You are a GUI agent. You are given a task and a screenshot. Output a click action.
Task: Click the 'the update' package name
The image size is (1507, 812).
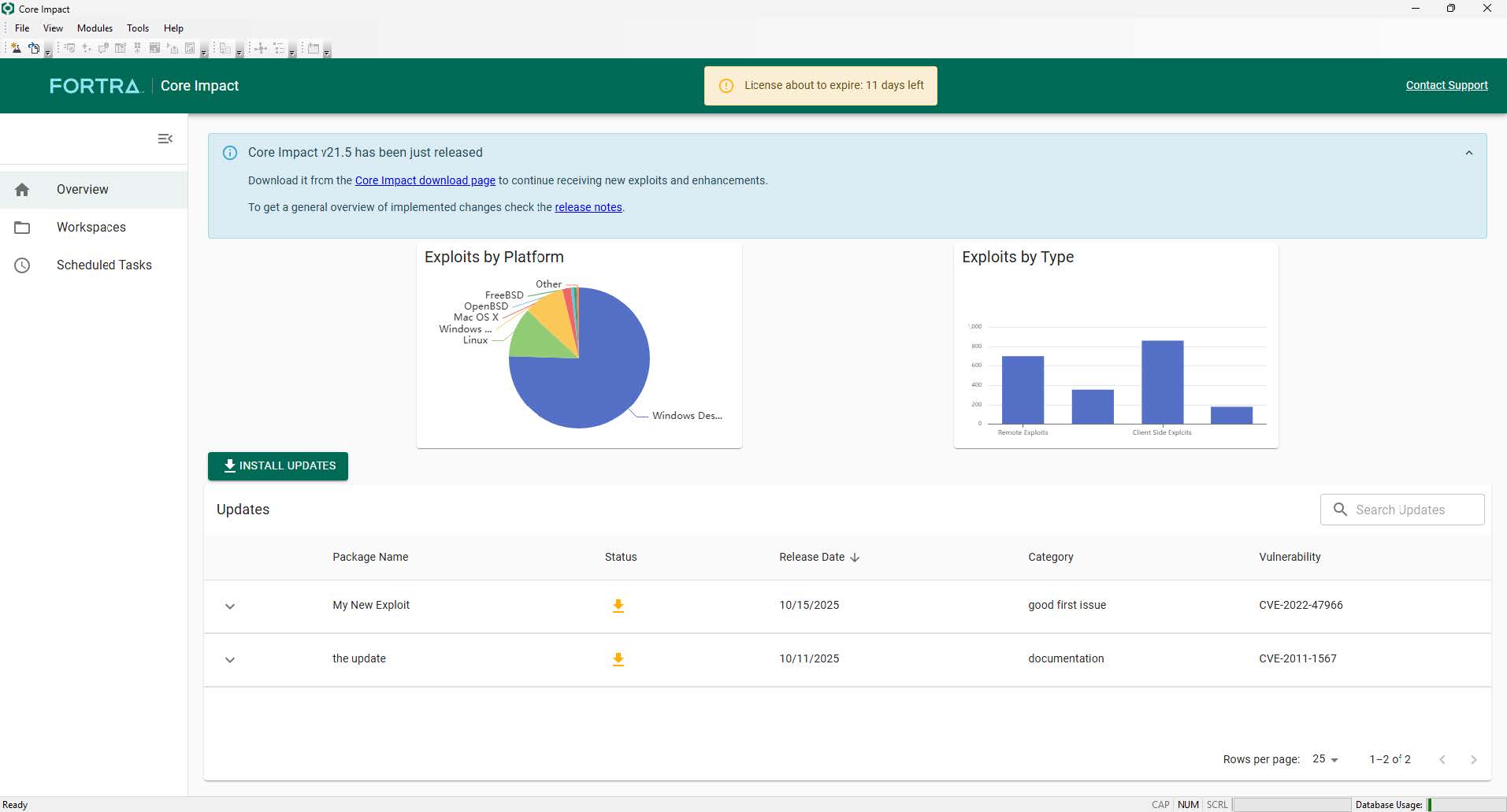(359, 659)
